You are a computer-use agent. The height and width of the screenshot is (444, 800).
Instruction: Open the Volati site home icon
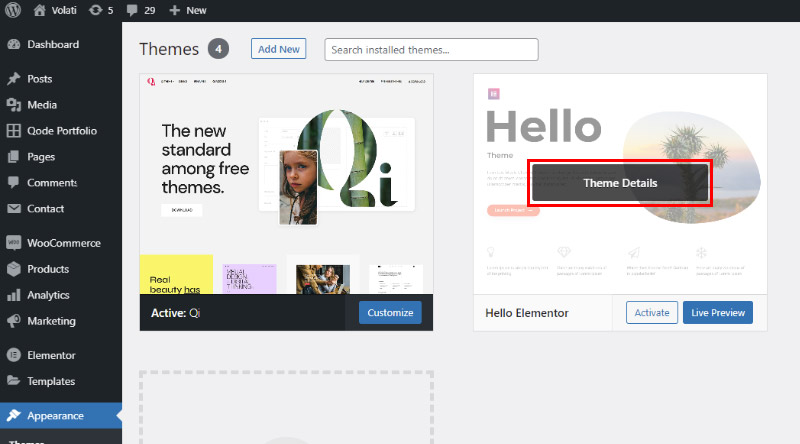39,10
